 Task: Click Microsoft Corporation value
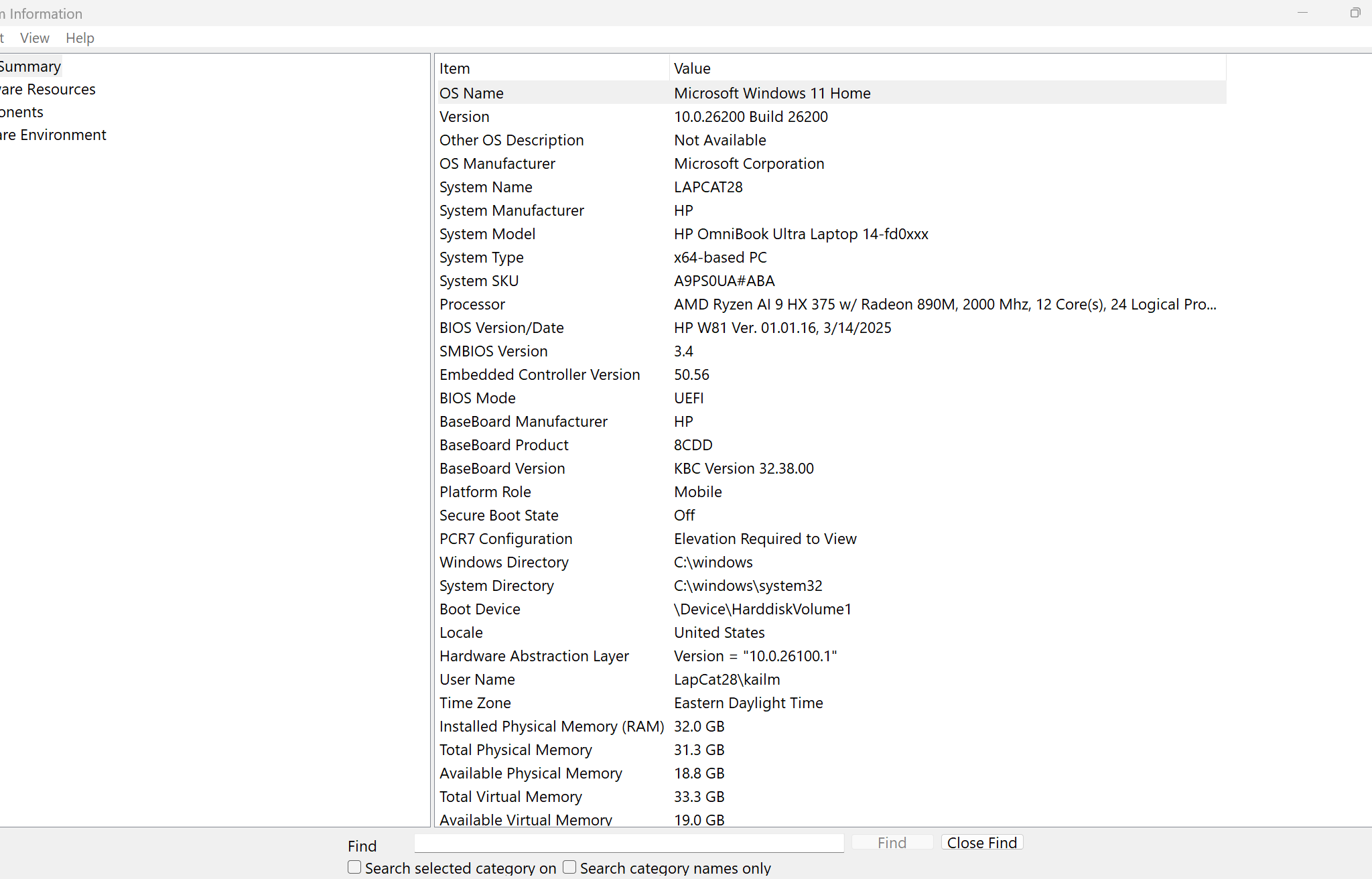749,163
